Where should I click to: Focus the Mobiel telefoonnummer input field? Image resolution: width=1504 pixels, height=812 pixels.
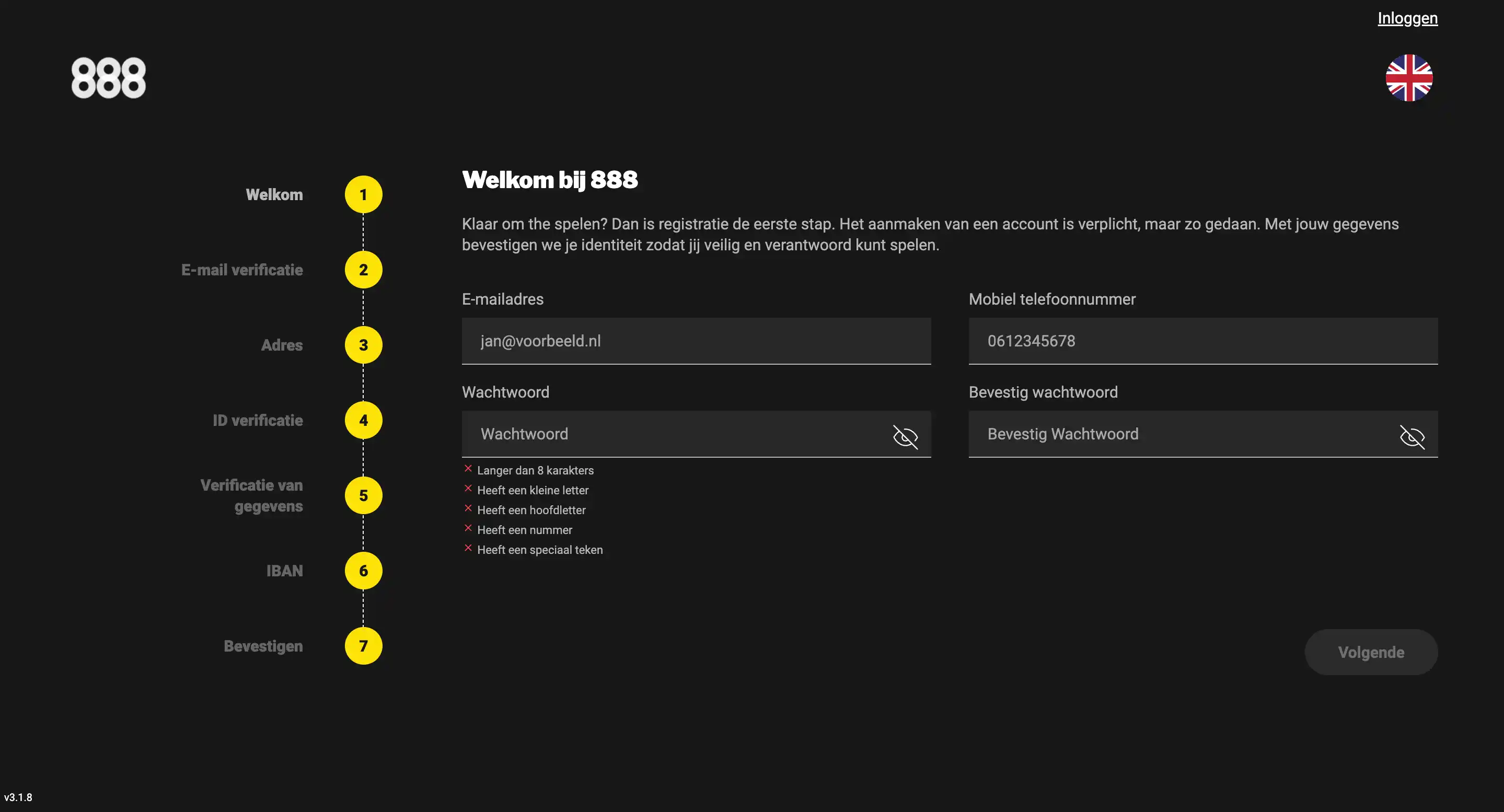1203,341
